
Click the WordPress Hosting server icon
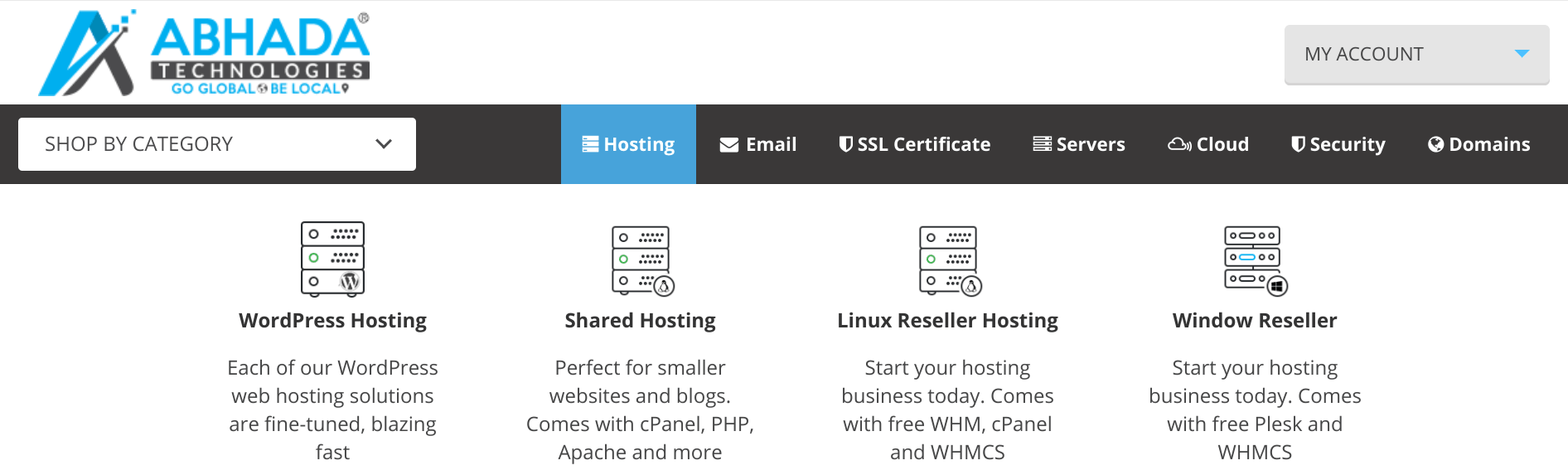click(332, 259)
